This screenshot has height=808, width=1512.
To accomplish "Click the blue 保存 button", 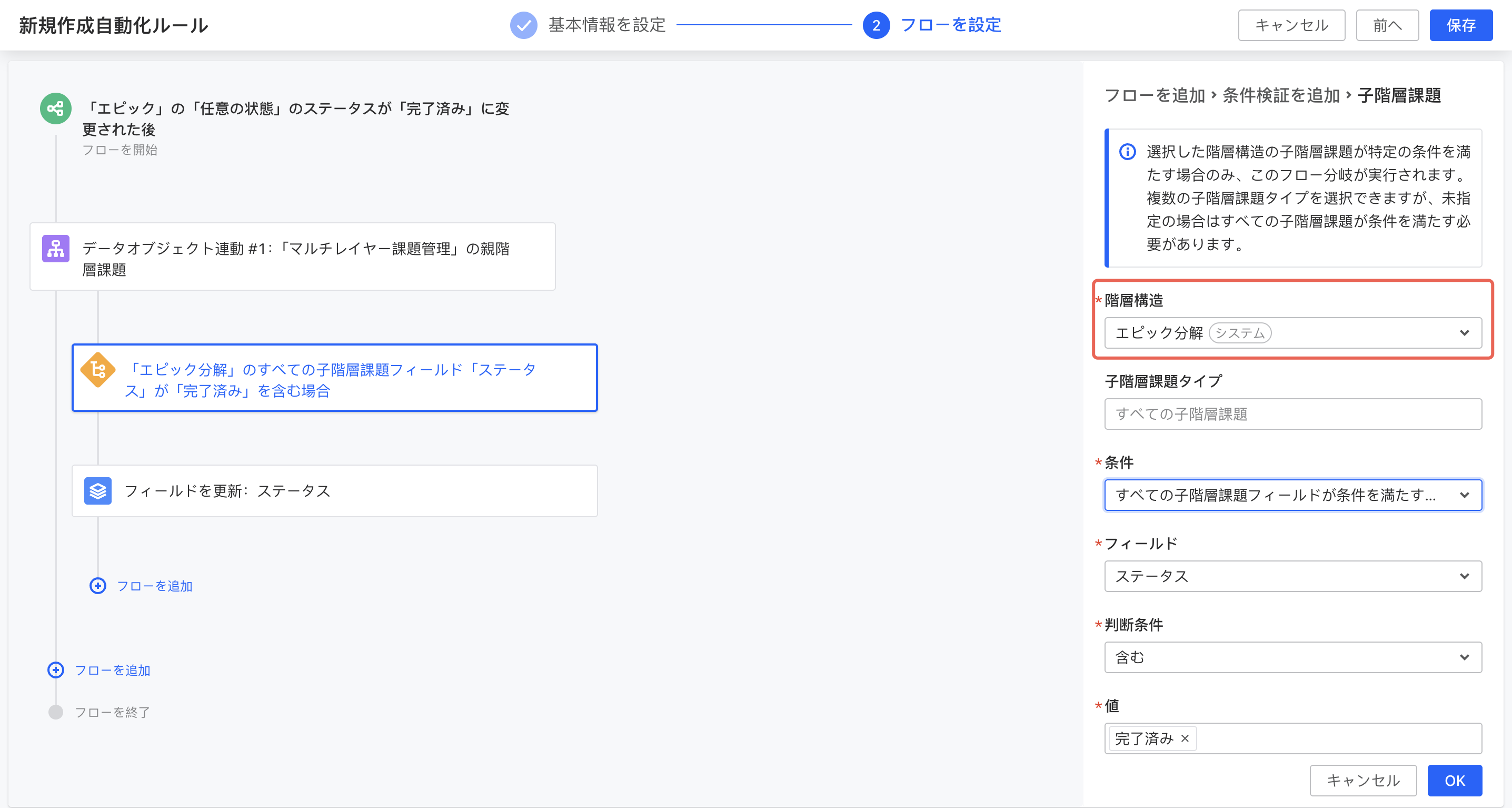I will (x=1460, y=25).
